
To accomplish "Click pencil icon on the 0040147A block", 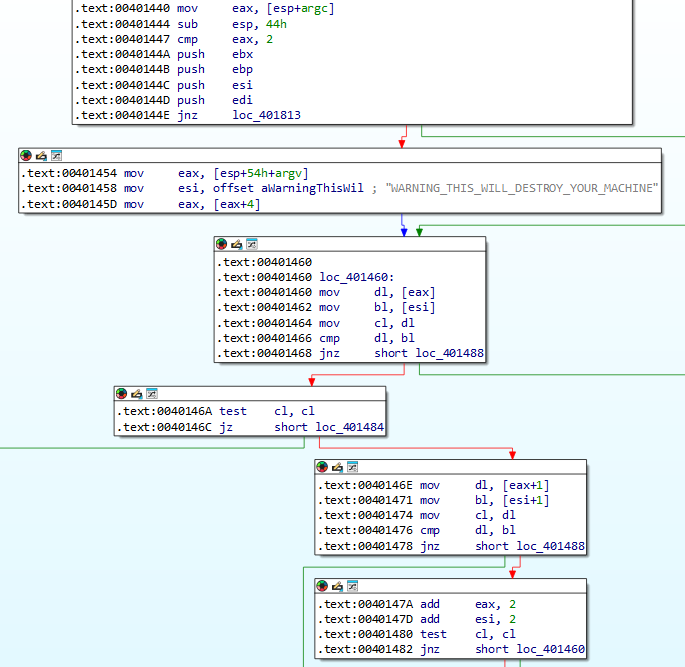I will point(338,585).
